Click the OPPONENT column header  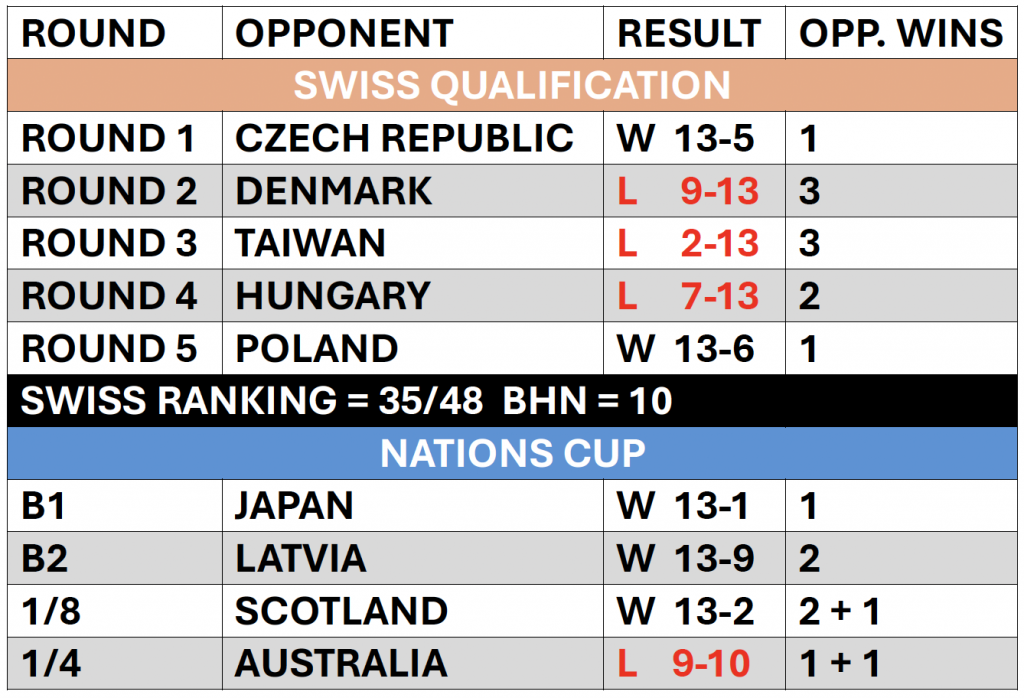(x=343, y=34)
